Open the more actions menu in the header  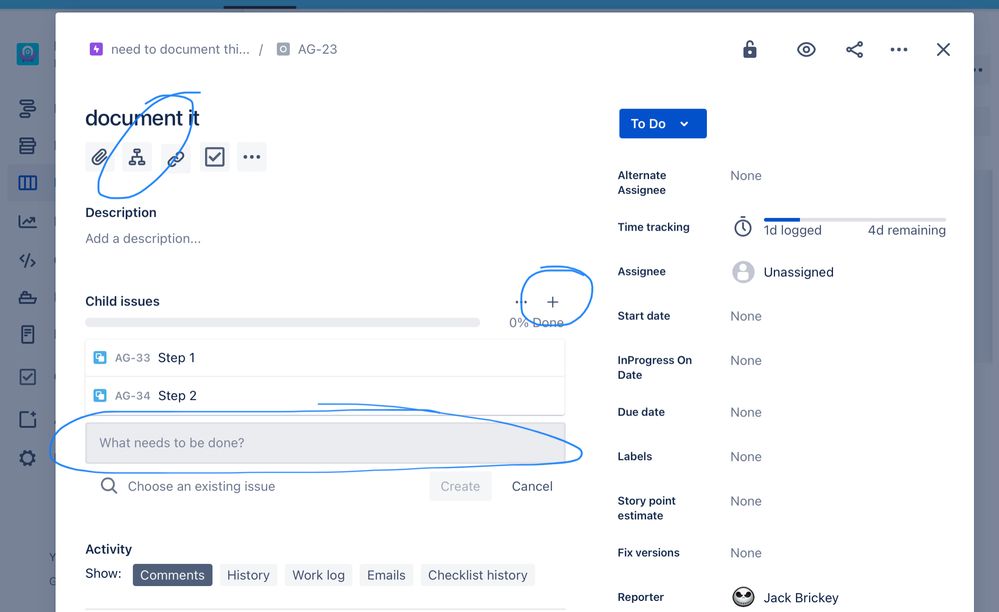[x=898, y=49]
